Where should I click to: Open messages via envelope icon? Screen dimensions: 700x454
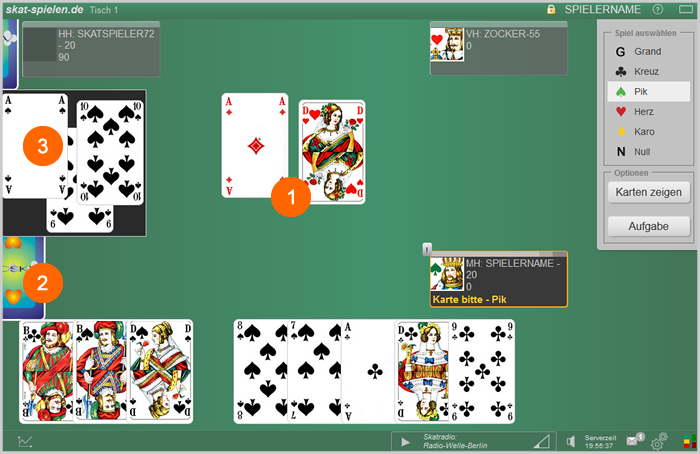point(633,441)
